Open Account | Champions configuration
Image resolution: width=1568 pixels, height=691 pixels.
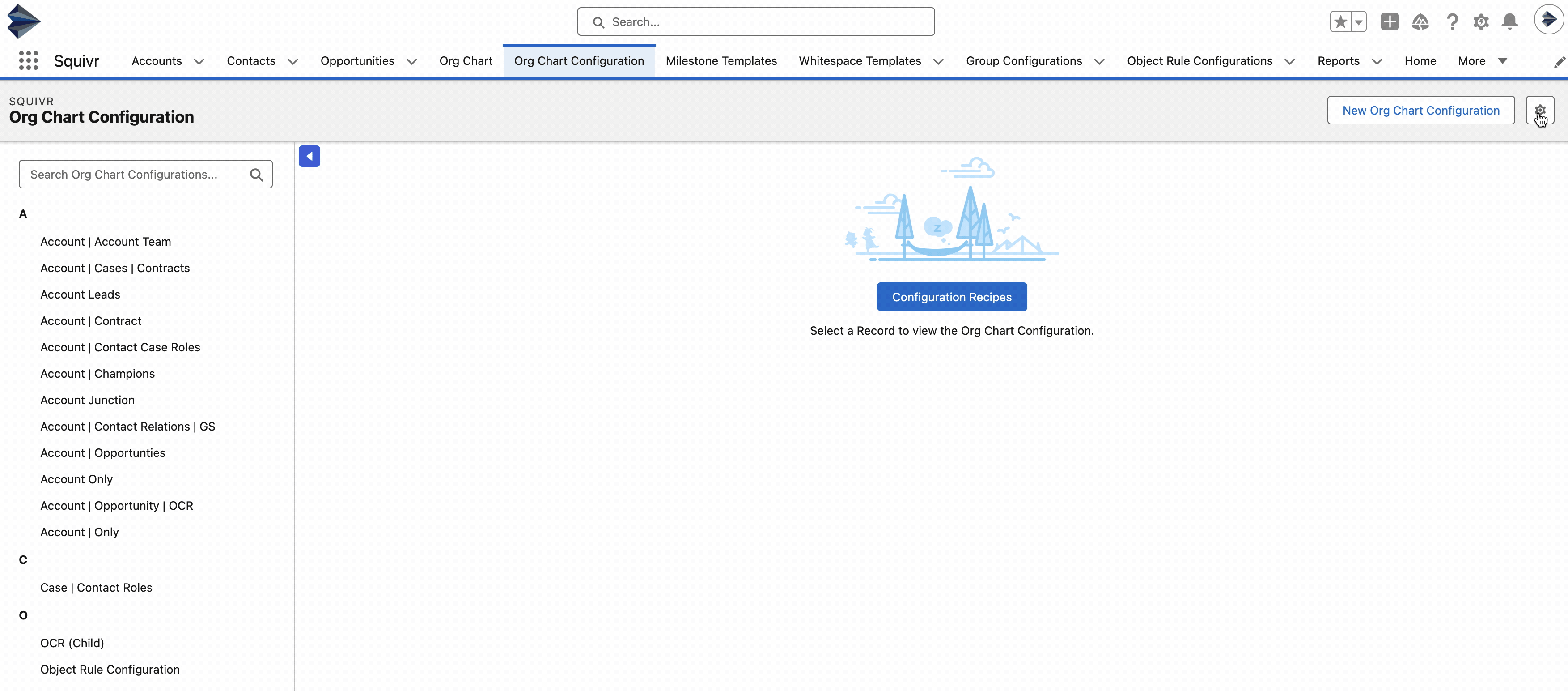tap(97, 374)
